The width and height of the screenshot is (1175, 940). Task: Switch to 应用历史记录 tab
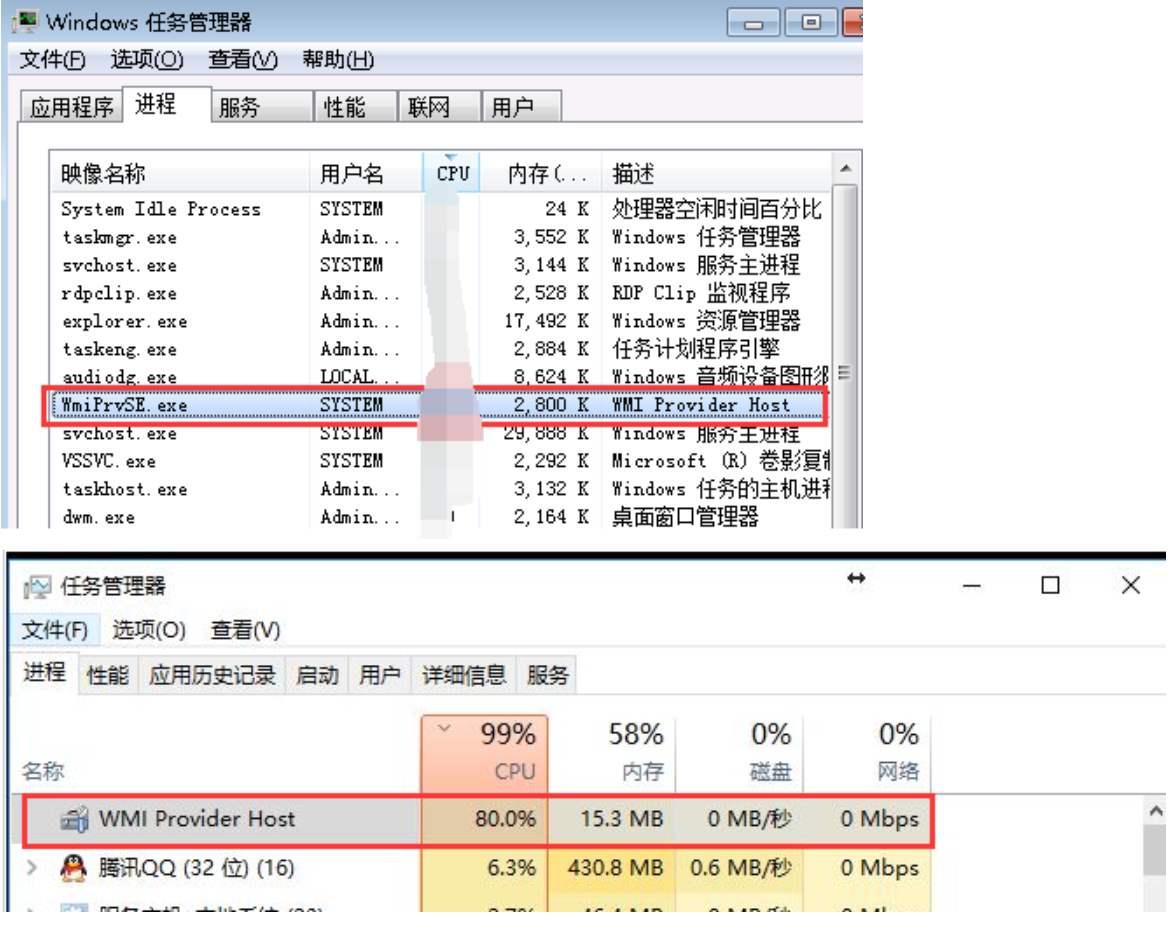click(212, 675)
